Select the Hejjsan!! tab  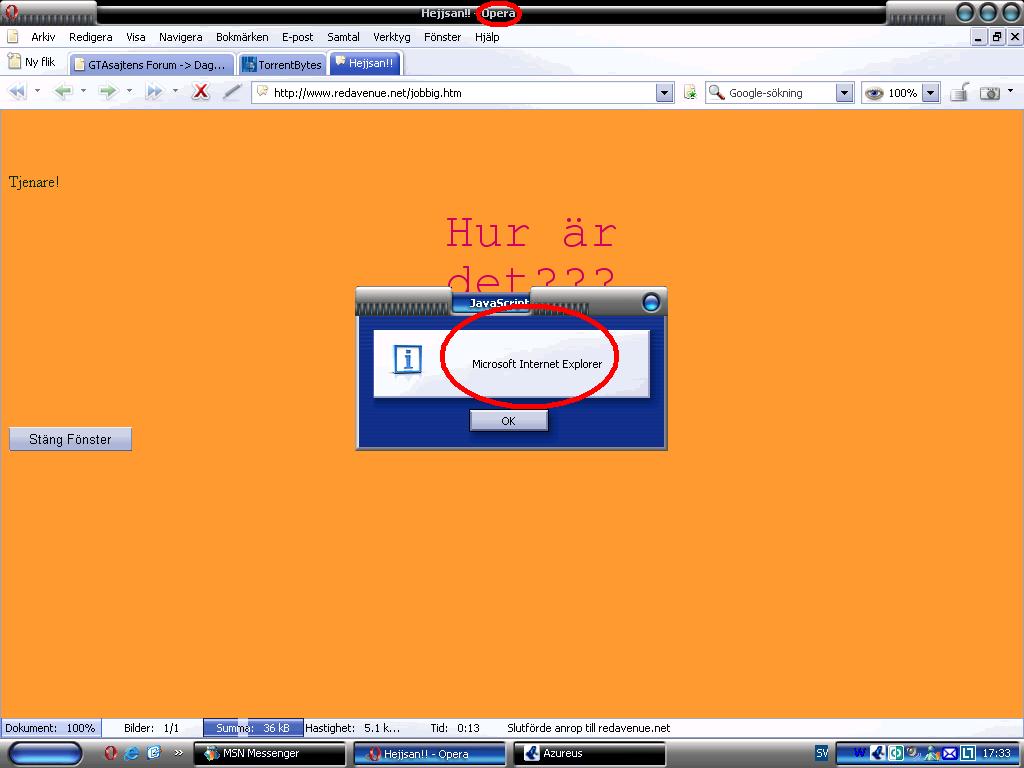(x=365, y=63)
